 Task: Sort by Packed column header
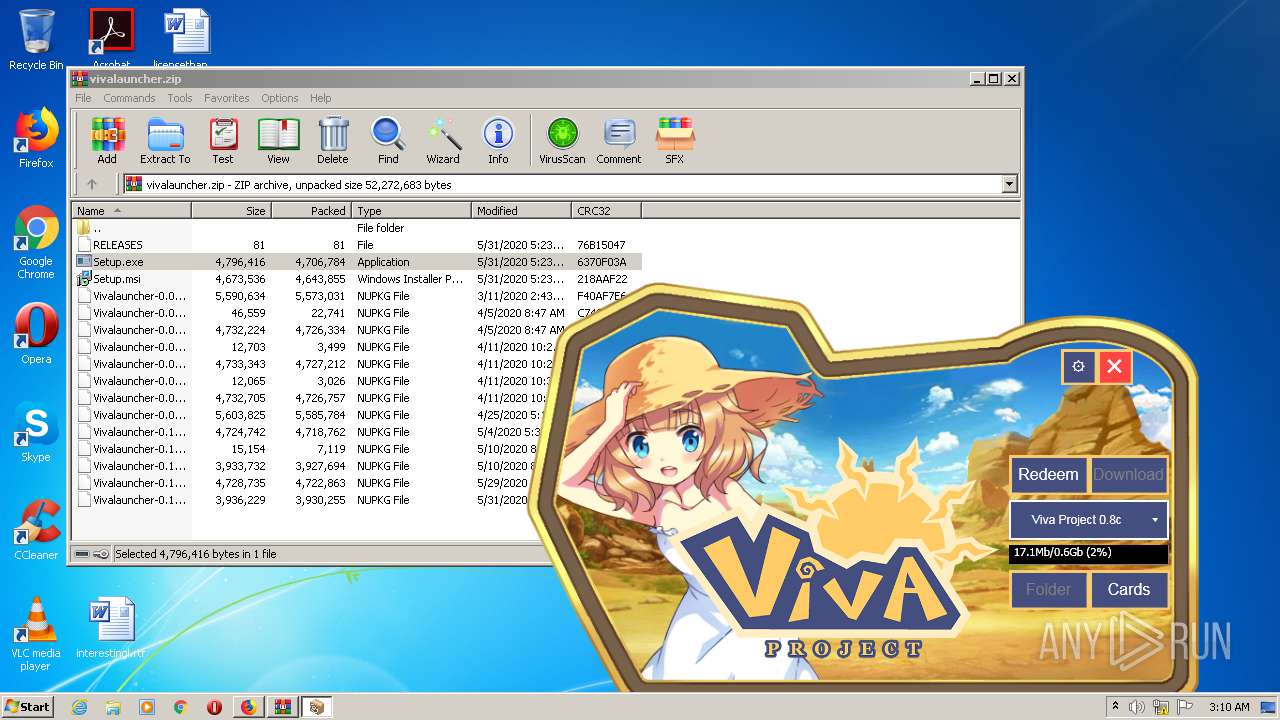point(312,211)
